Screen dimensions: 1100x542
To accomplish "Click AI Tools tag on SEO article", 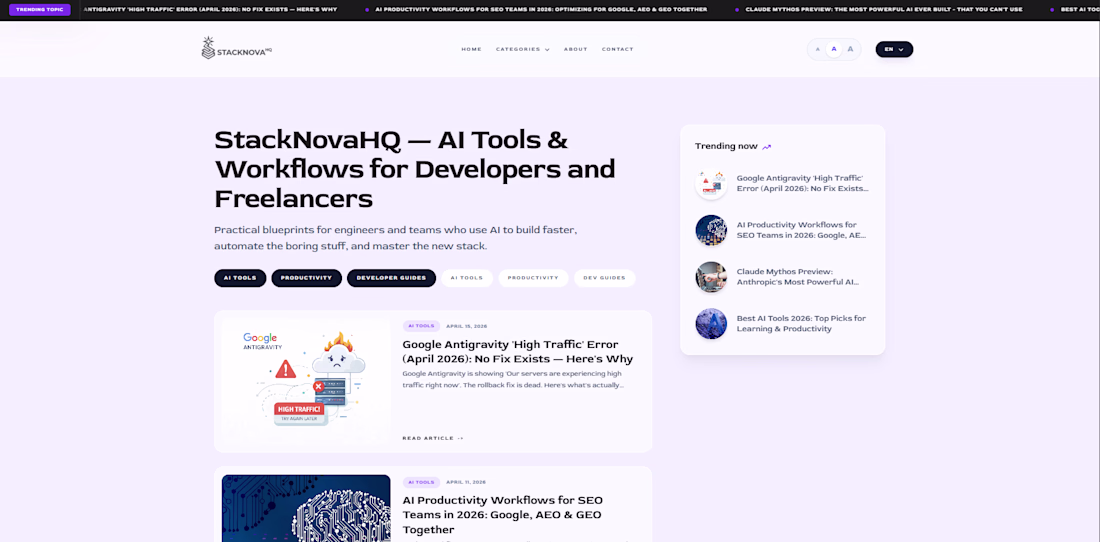I will click(421, 482).
